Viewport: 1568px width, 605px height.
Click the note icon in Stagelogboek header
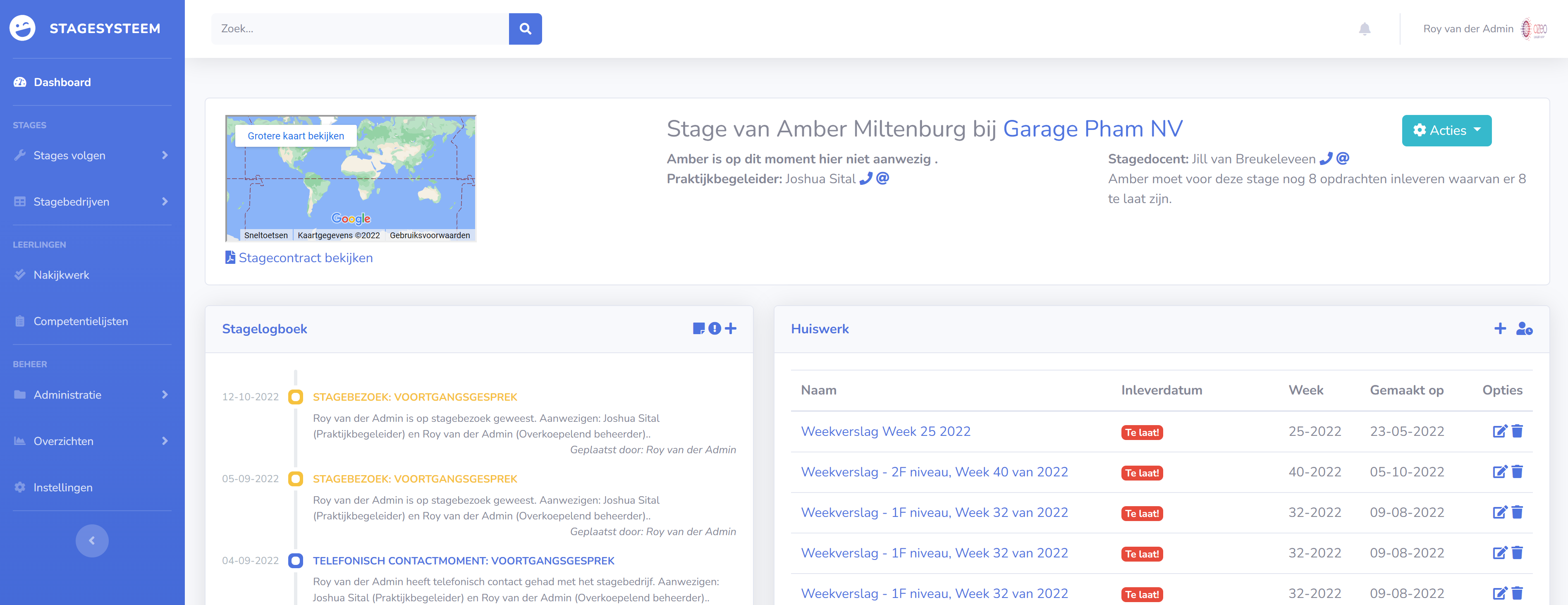tap(698, 329)
